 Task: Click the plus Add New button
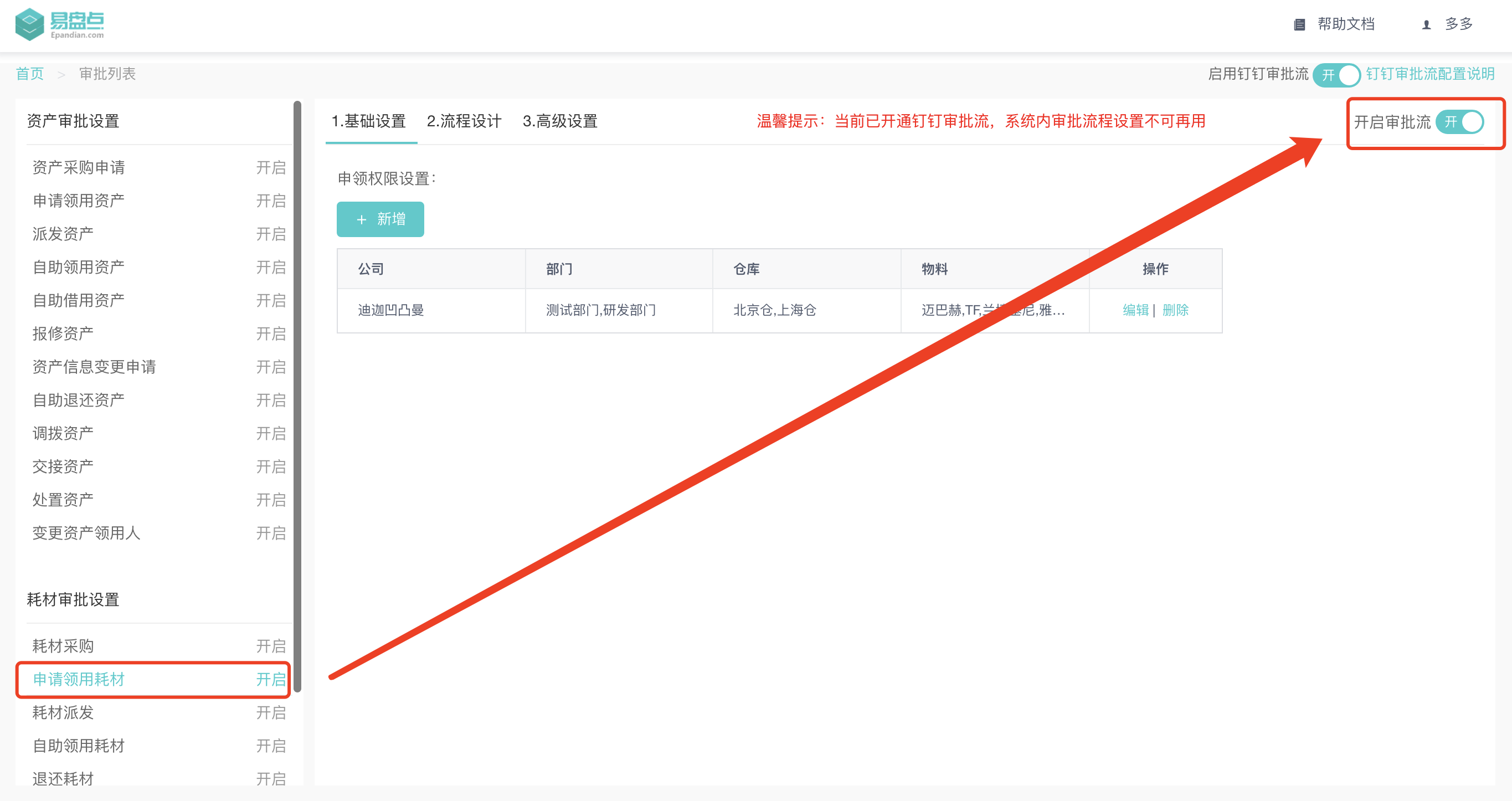[x=380, y=219]
